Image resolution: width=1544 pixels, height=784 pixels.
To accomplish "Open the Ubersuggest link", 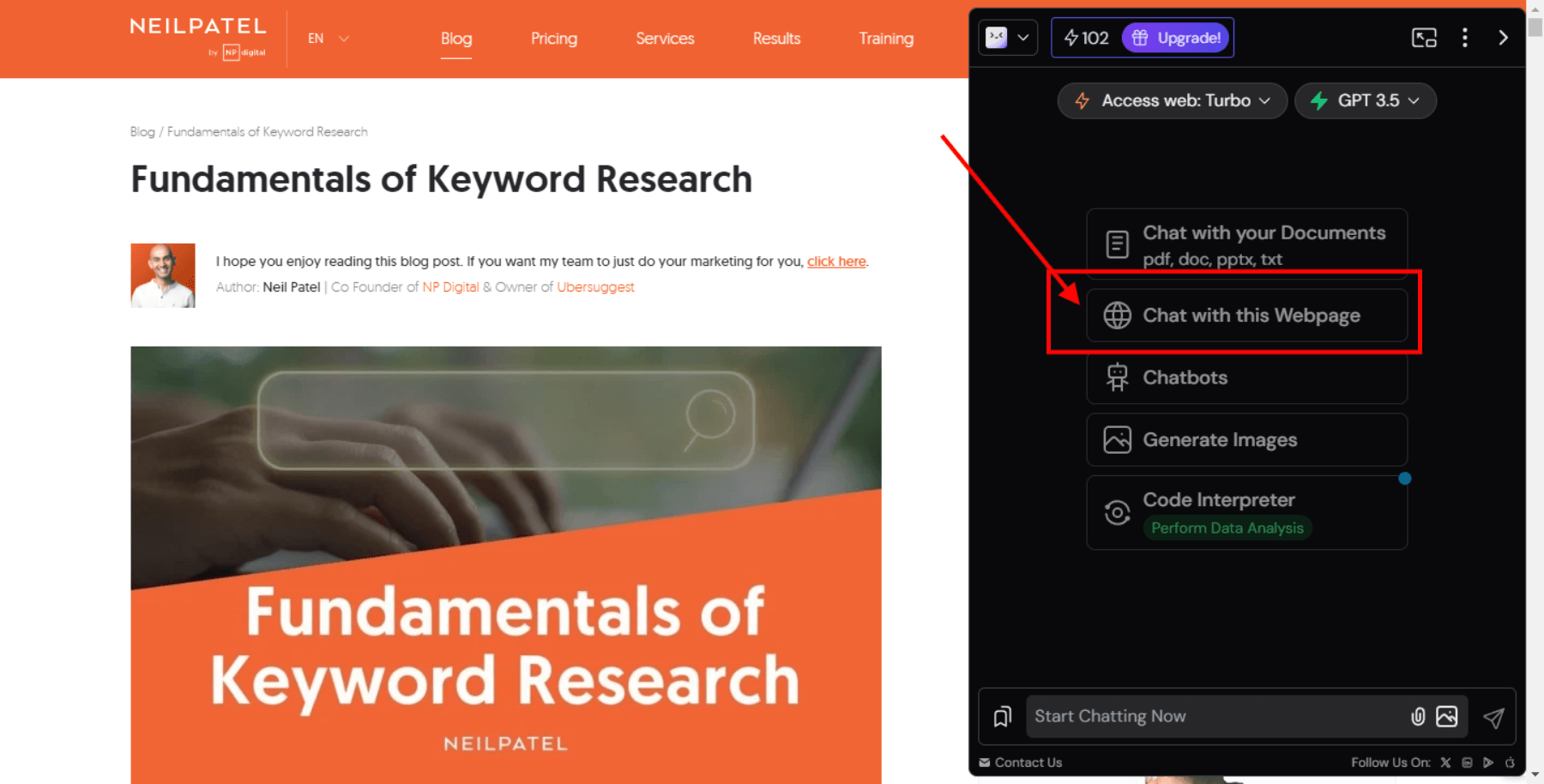I will coord(595,286).
